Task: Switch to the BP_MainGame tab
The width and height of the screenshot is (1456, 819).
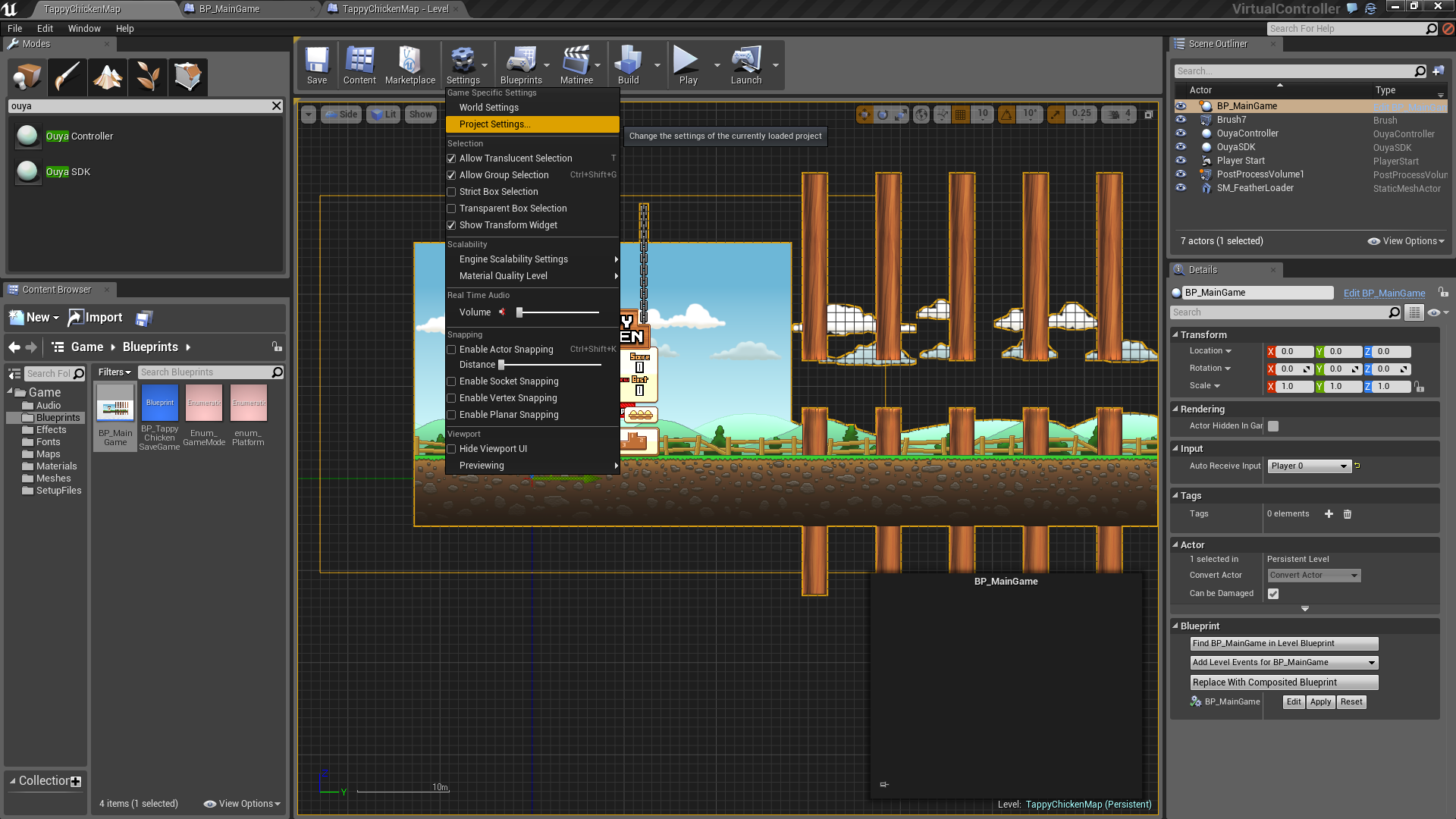Action: [x=229, y=9]
